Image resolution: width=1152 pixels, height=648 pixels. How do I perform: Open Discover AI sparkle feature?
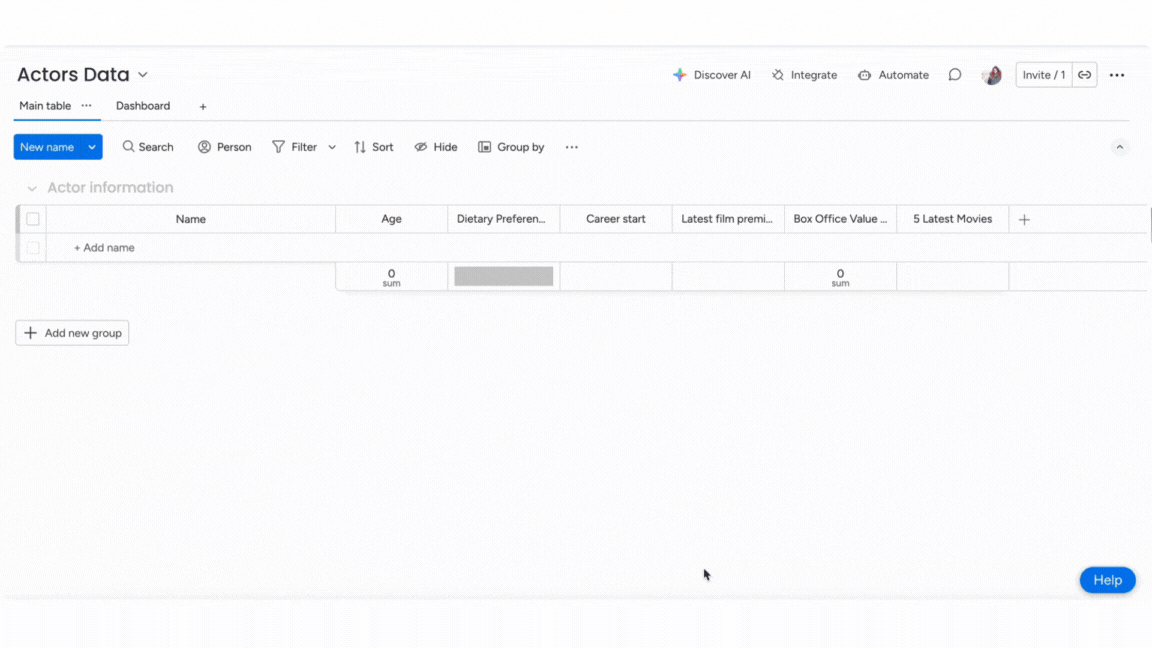[711, 75]
